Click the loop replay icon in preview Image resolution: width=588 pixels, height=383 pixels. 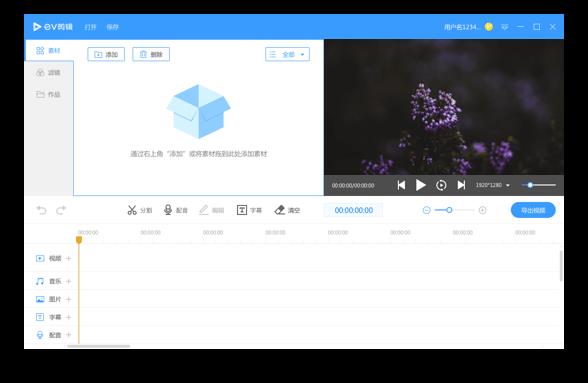[441, 185]
